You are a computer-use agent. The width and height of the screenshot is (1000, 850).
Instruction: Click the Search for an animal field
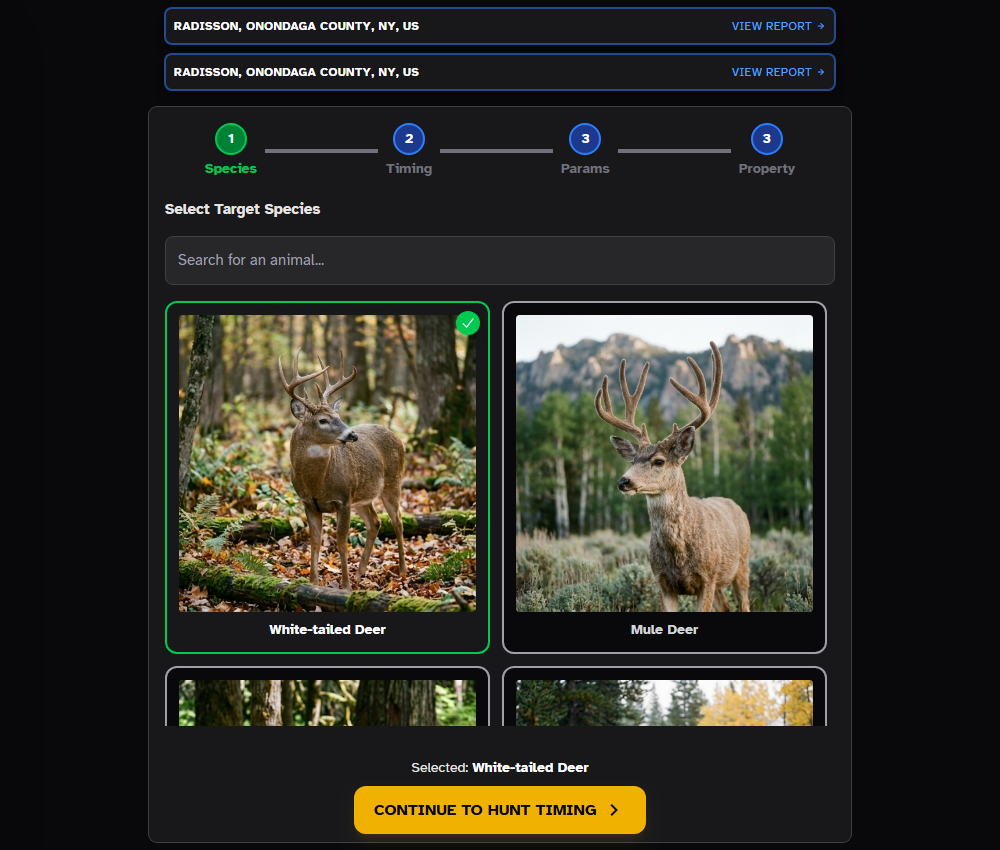point(499,260)
